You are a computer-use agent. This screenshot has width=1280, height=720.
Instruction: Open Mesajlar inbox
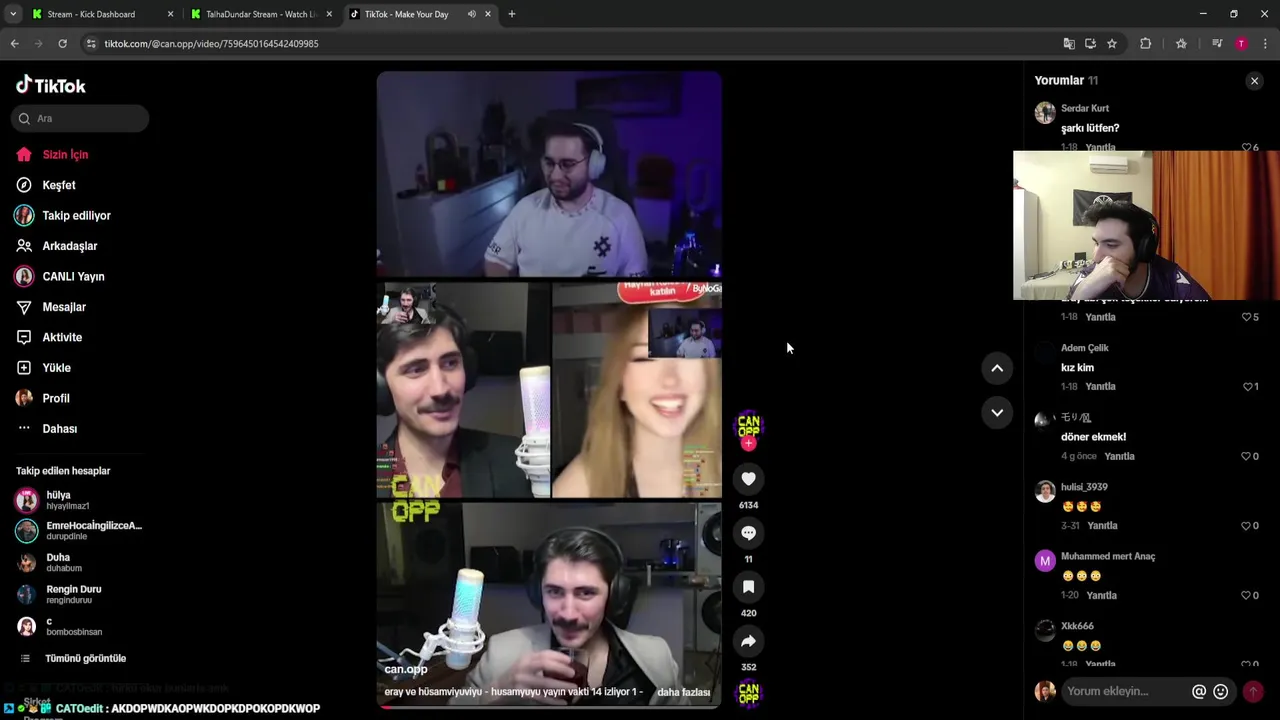64,307
